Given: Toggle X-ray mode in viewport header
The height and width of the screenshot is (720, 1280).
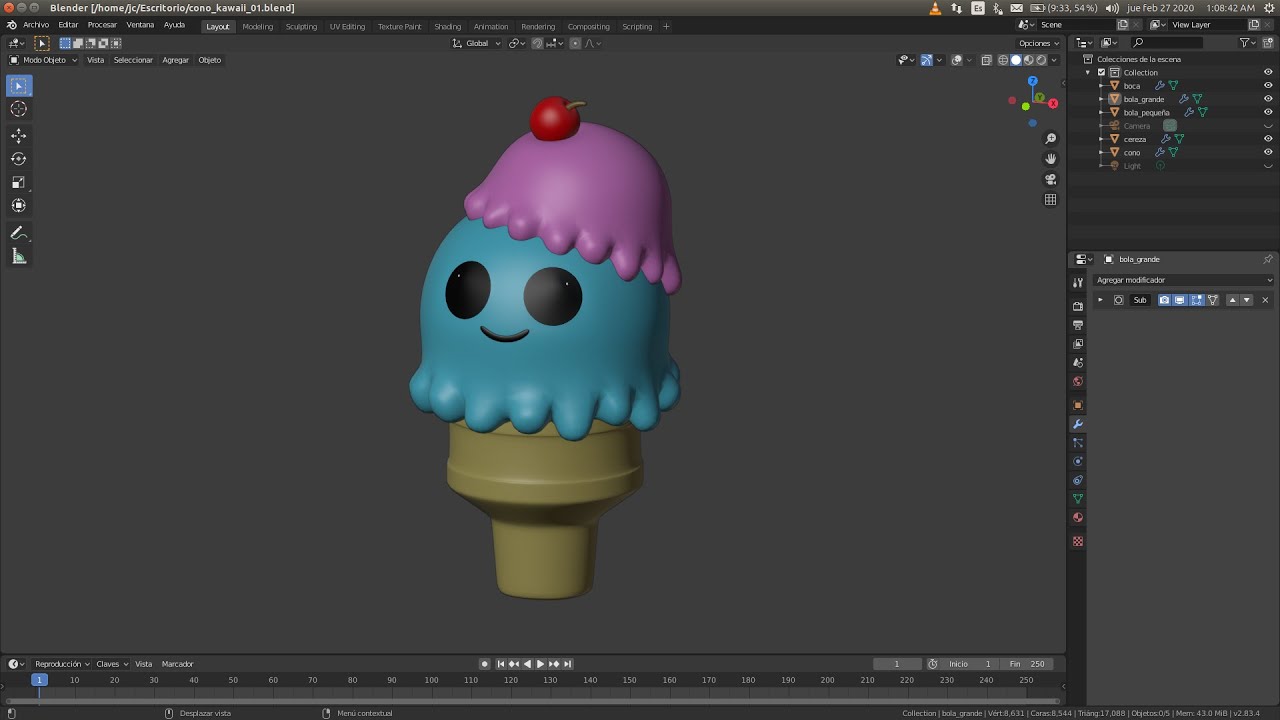Looking at the screenshot, I should coord(986,60).
